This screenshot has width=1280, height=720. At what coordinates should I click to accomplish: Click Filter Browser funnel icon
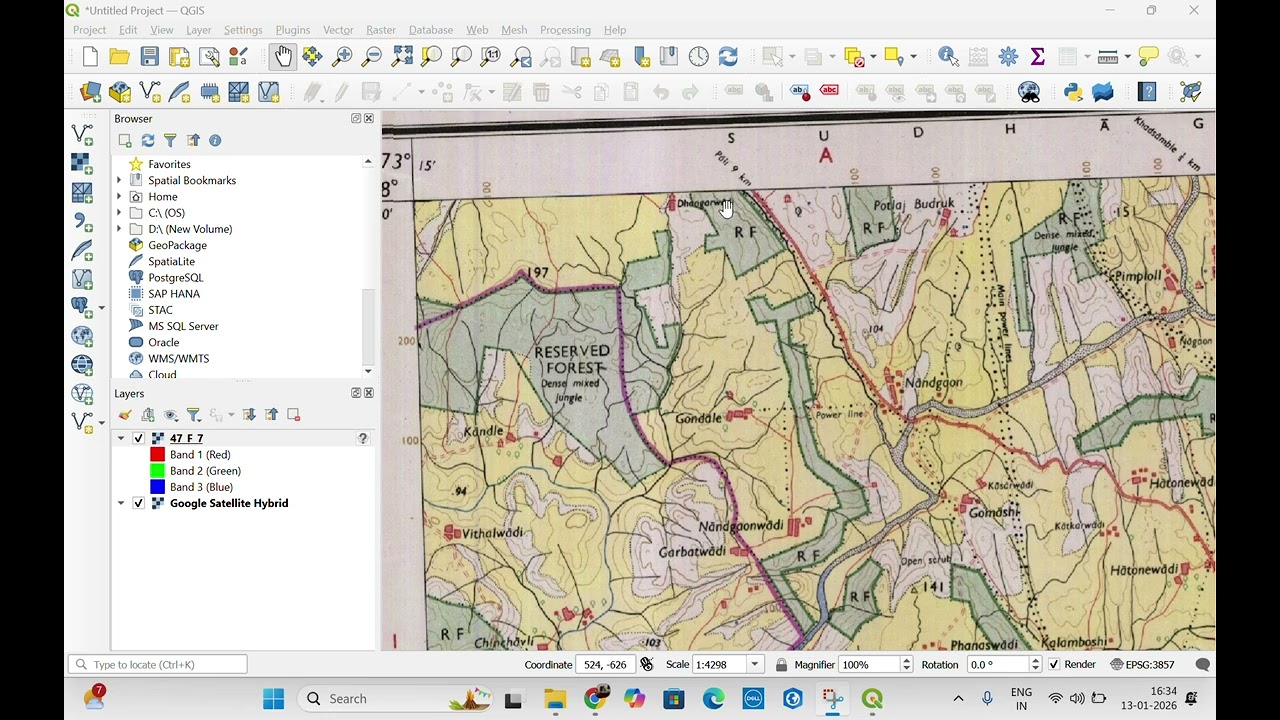tap(170, 141)
